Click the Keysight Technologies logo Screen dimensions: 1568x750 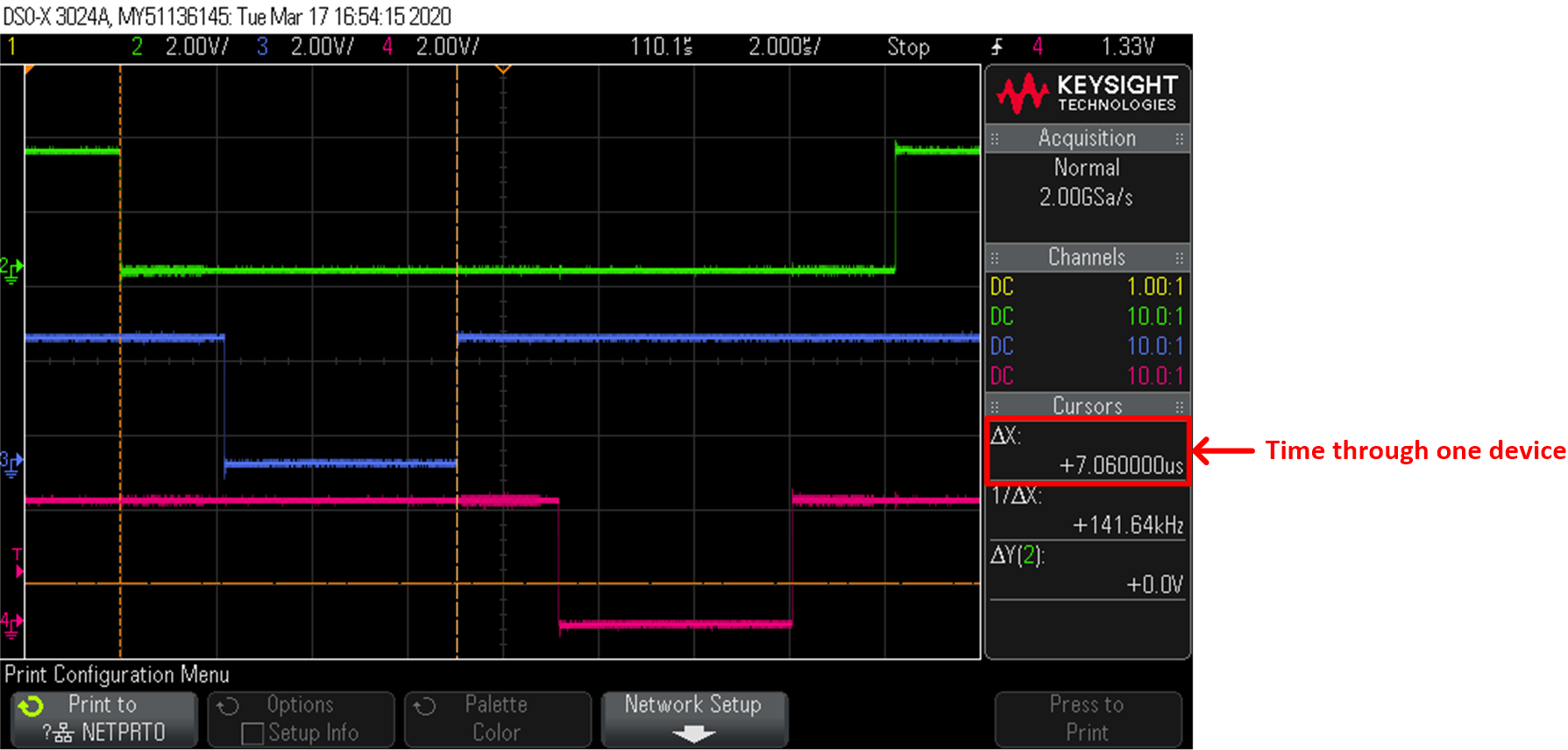coord(1087,94)
